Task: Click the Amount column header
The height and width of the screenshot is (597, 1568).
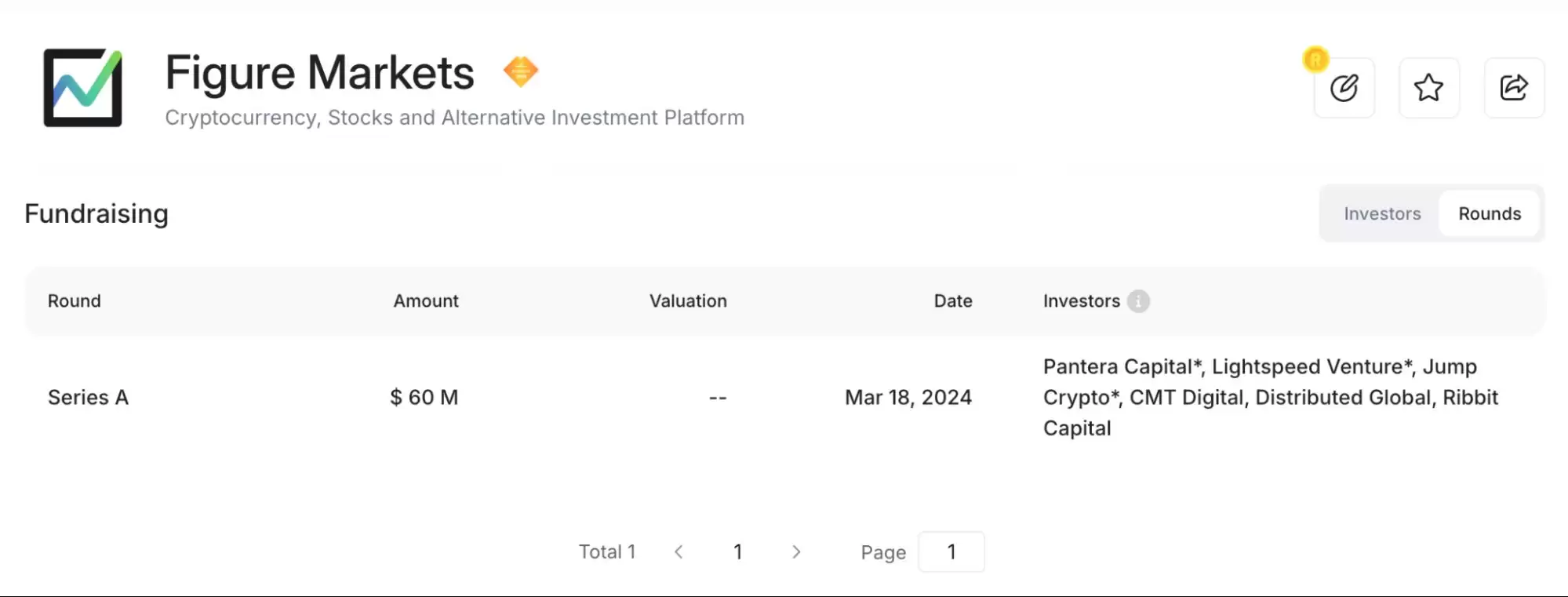Action: tap(426, 301)
